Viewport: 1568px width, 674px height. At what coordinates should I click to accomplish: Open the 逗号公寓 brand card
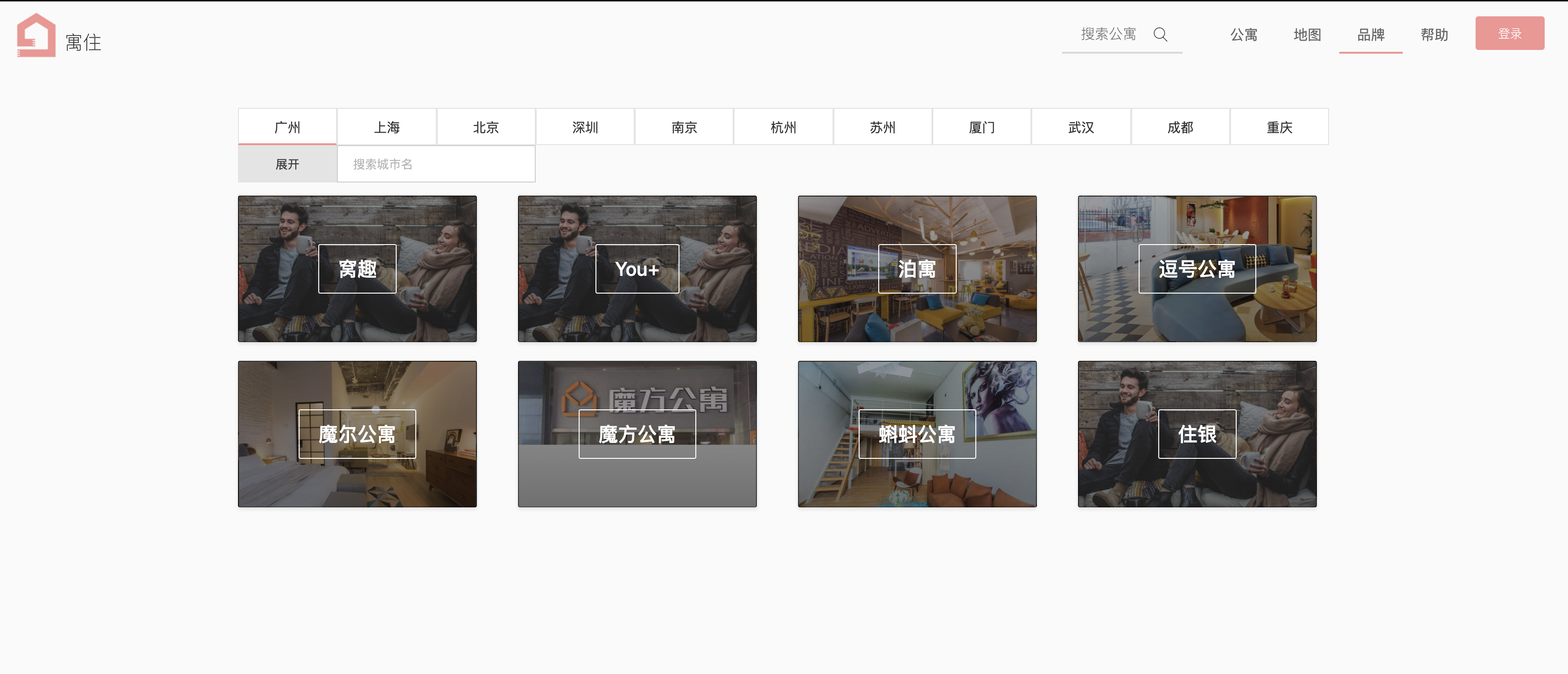click(1197, 268)
